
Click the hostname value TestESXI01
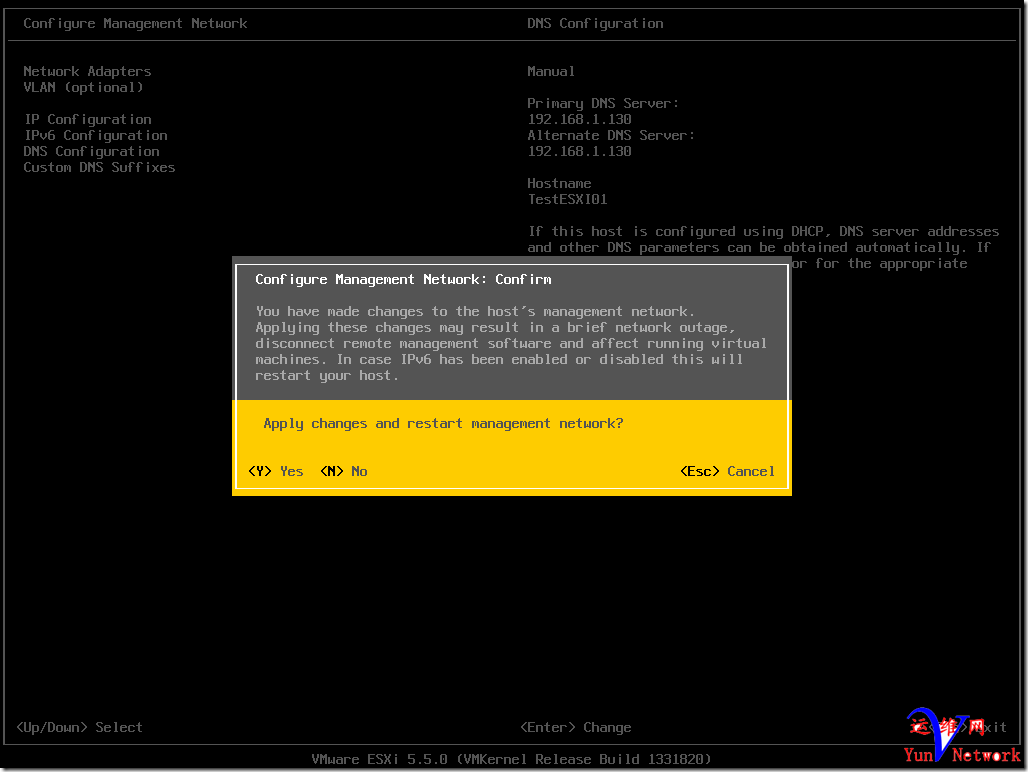(x=568, y=199)
